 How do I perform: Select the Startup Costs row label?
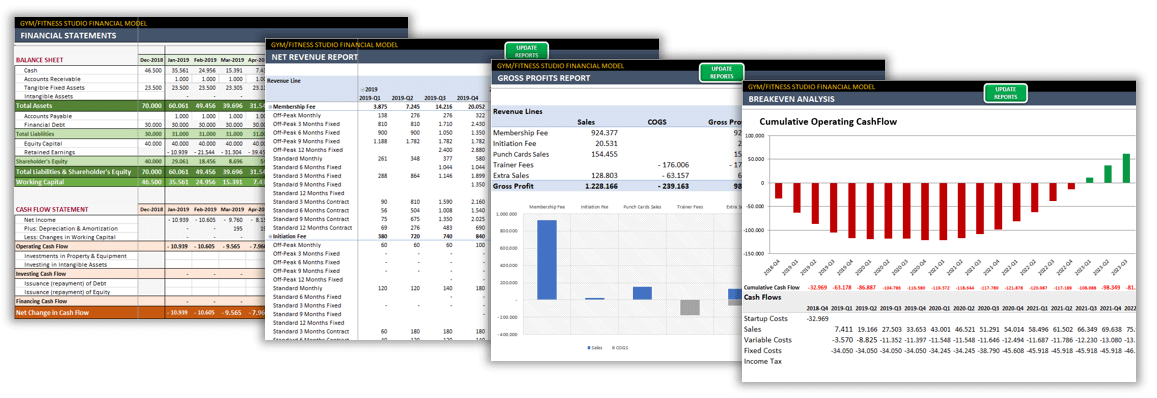click(765, 318)
